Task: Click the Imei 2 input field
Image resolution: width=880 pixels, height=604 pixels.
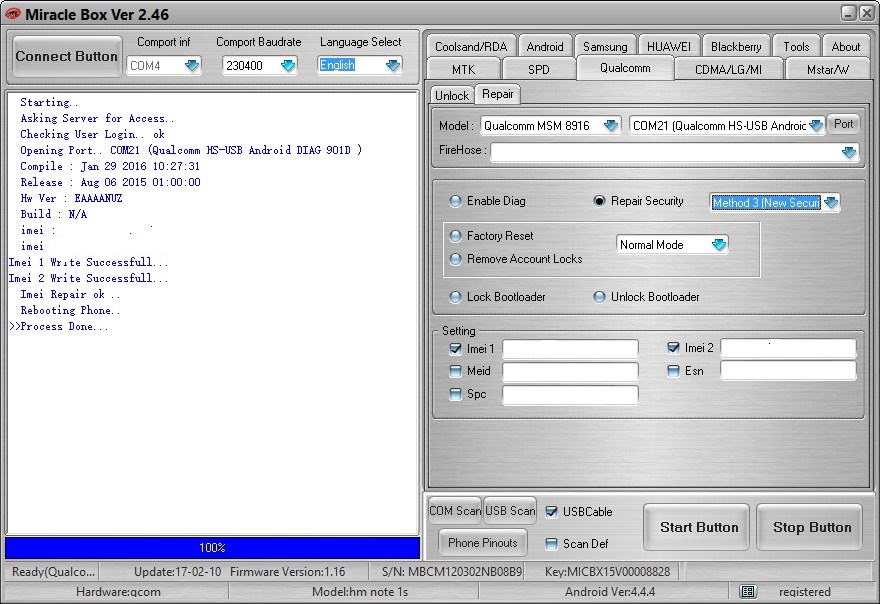Action: point(788,348)
